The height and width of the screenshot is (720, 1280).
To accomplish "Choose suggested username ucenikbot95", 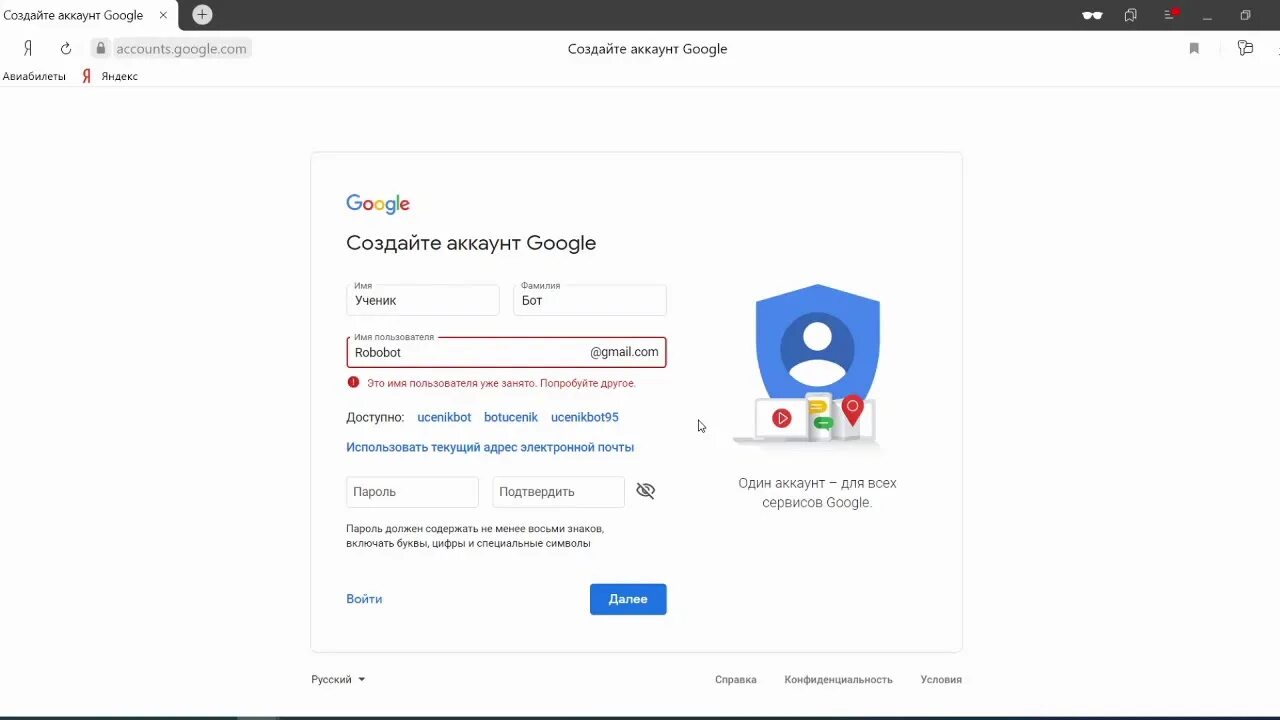I will 585,417.
